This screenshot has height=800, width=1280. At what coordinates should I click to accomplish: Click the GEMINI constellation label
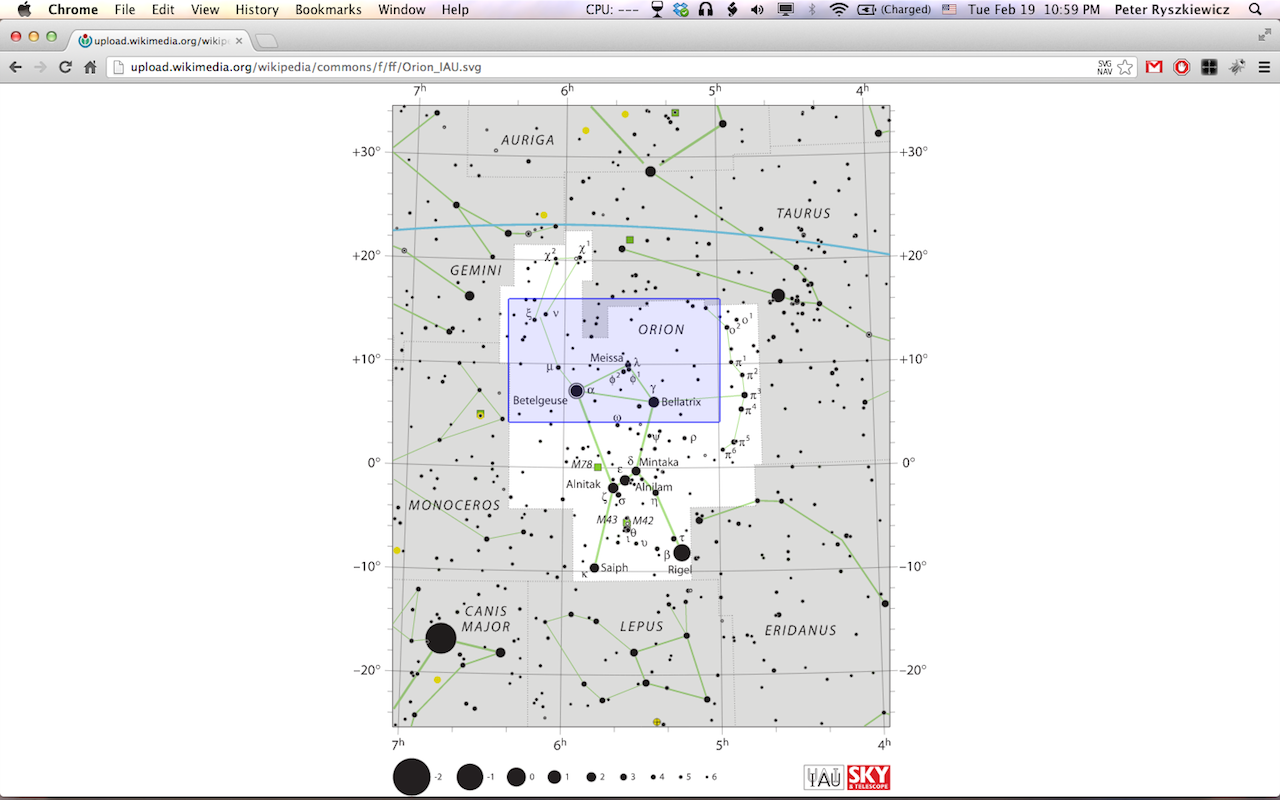(x=476, y=270)
